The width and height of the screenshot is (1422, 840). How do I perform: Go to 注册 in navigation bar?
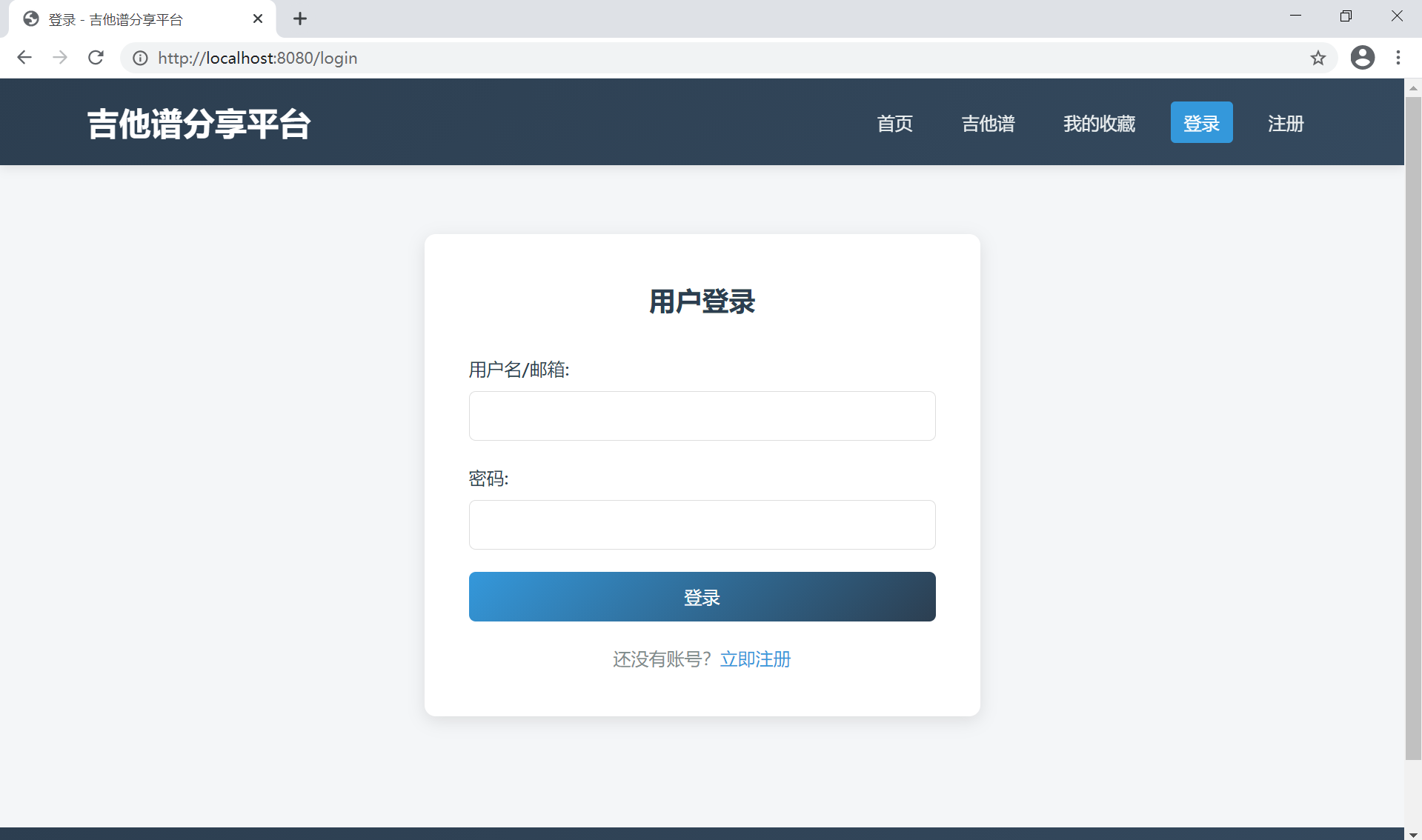1285,123
